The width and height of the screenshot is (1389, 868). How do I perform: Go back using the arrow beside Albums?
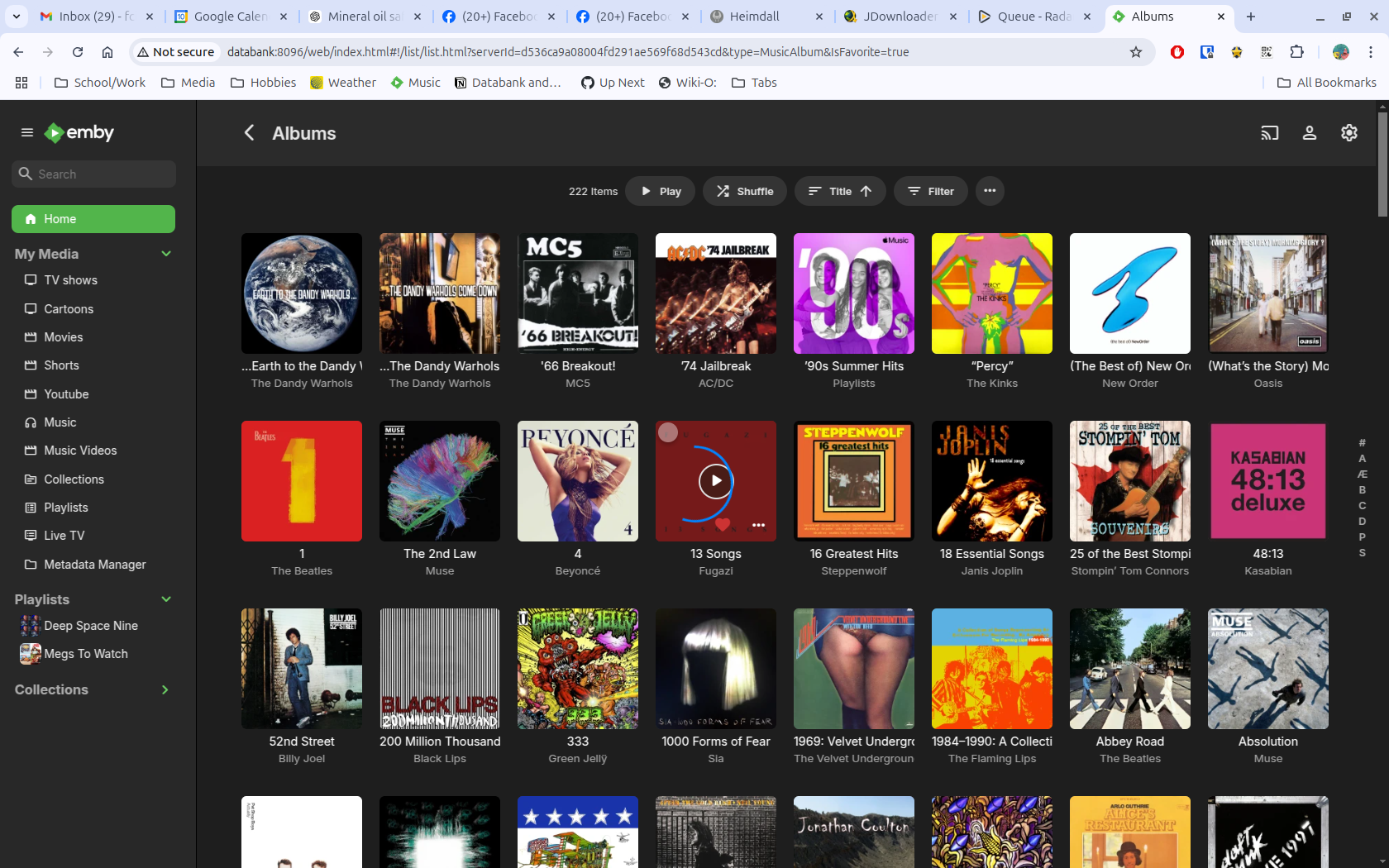pos(249,133)
